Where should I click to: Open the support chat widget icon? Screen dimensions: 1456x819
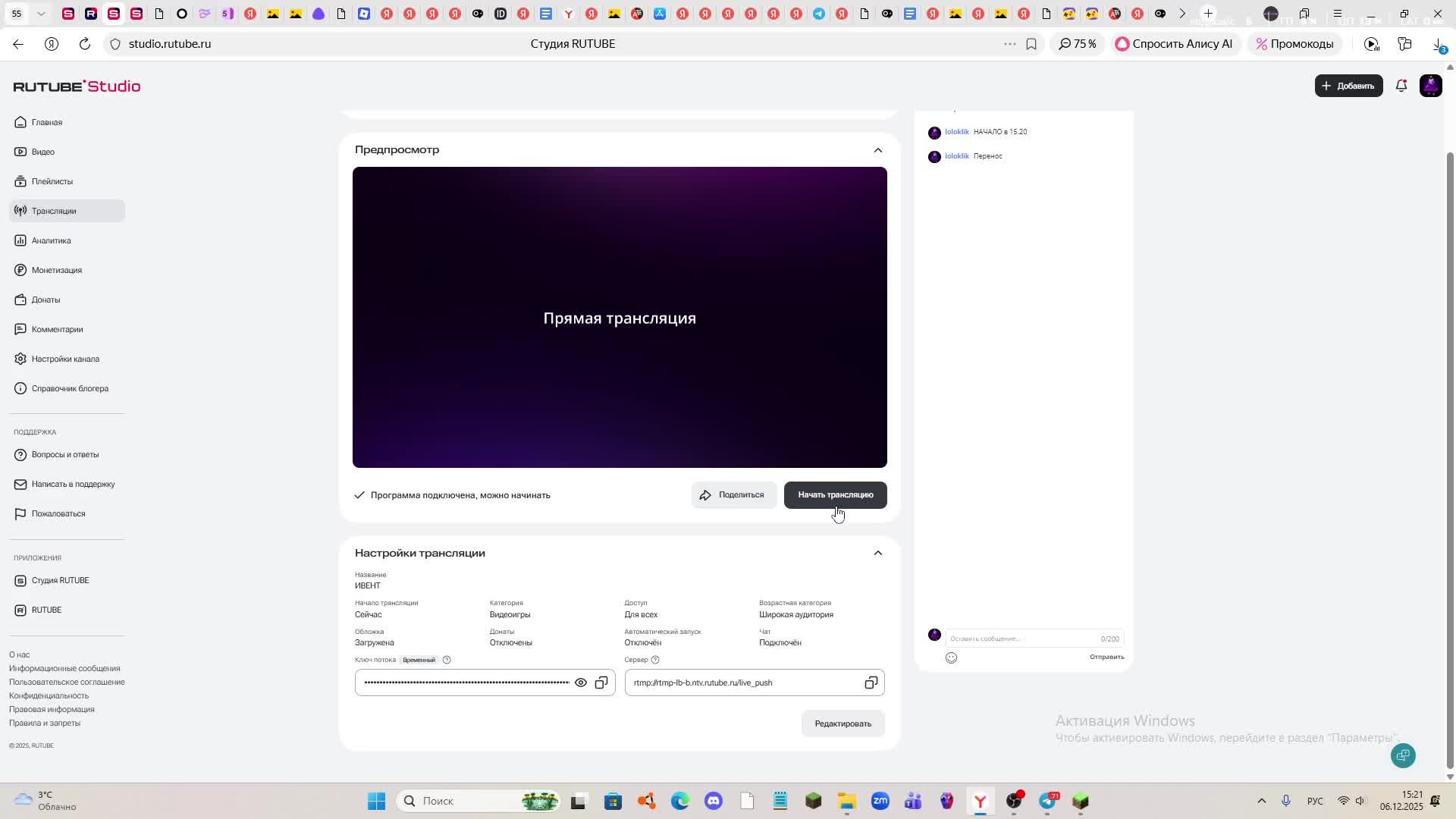[x=1403, y=755]
